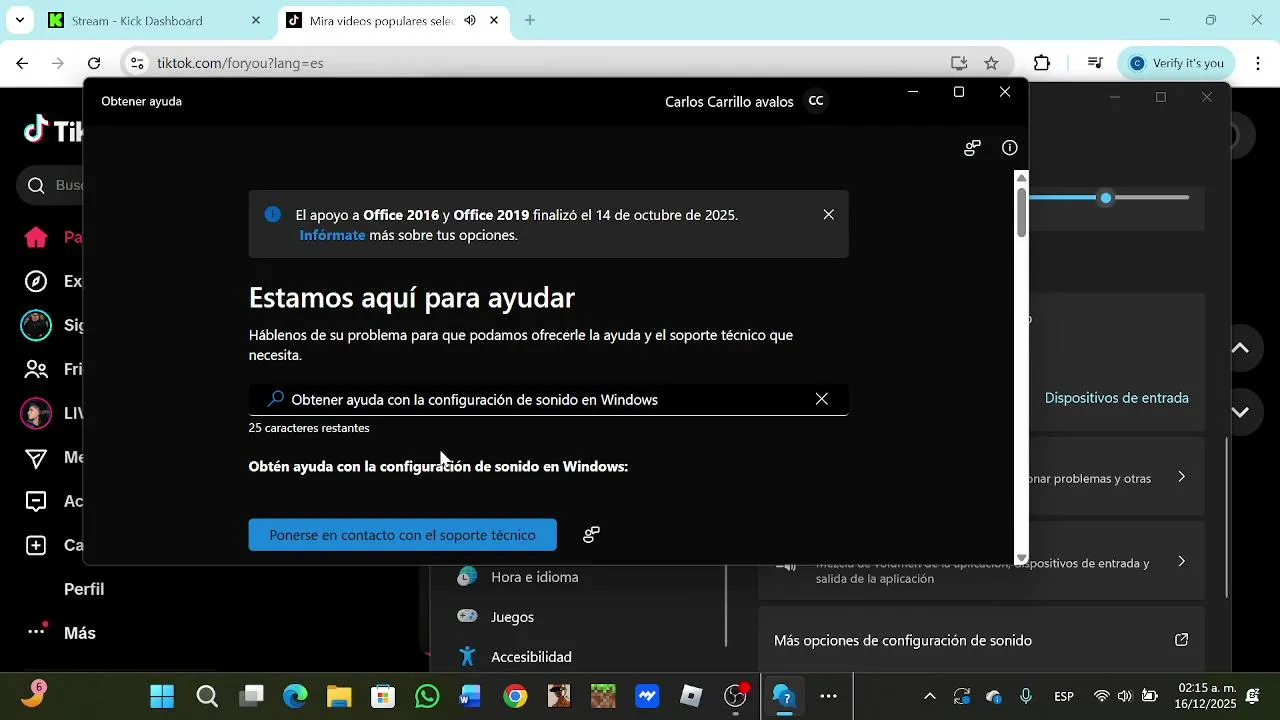Open Chrome extensions puzzle icon
Viewport: 1280px width, 720px height.
1042,63
